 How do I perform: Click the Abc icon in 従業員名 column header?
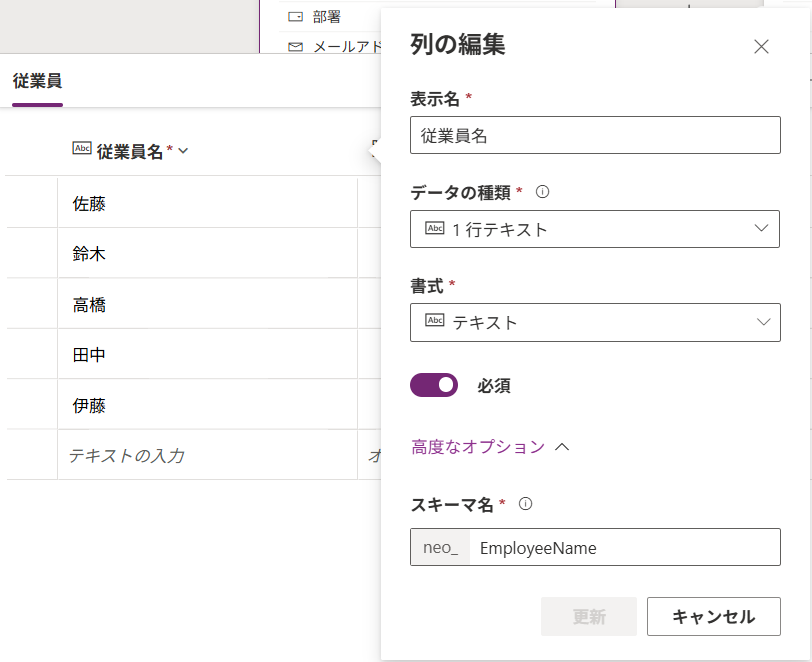(x=82, y=149)
